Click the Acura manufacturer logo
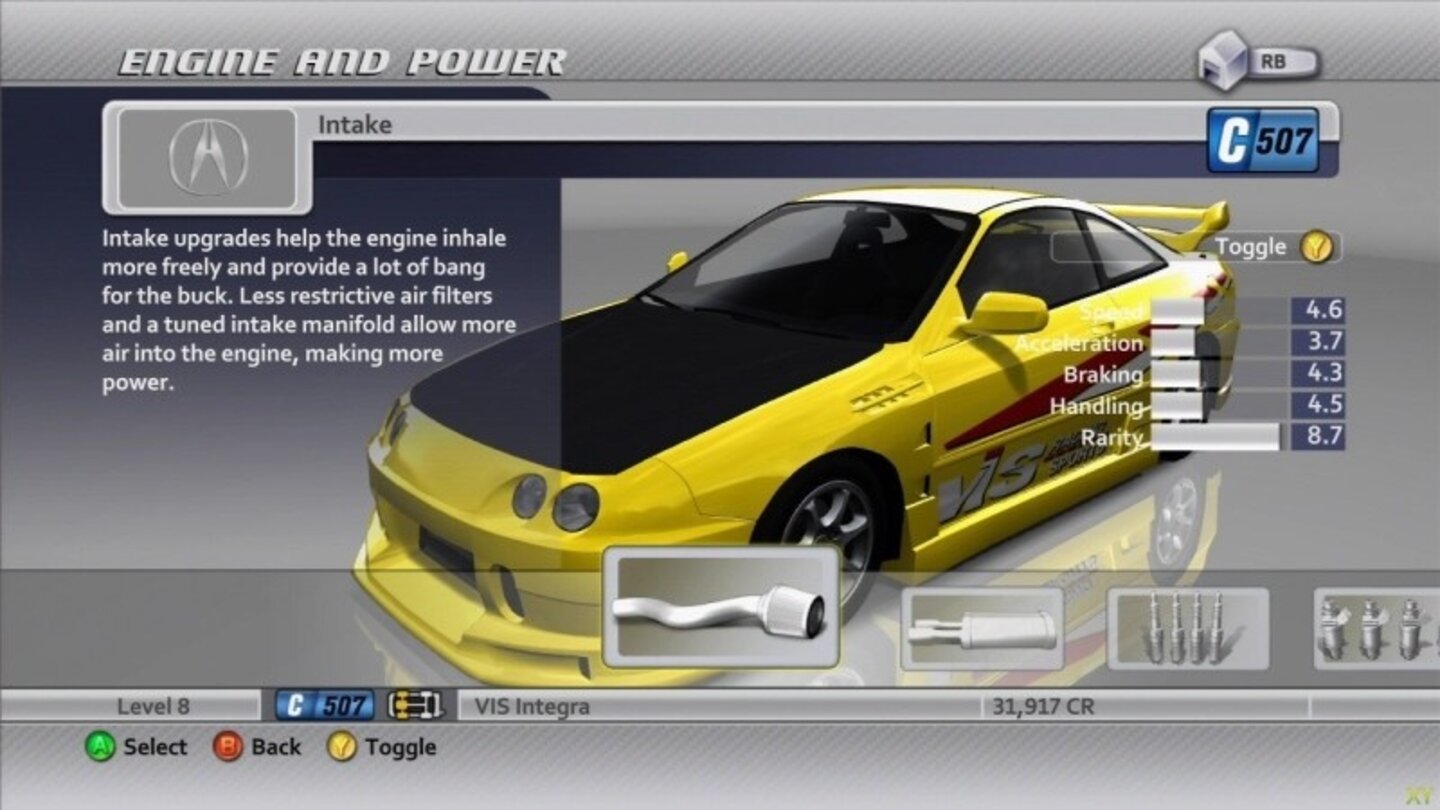 (208, 158)
